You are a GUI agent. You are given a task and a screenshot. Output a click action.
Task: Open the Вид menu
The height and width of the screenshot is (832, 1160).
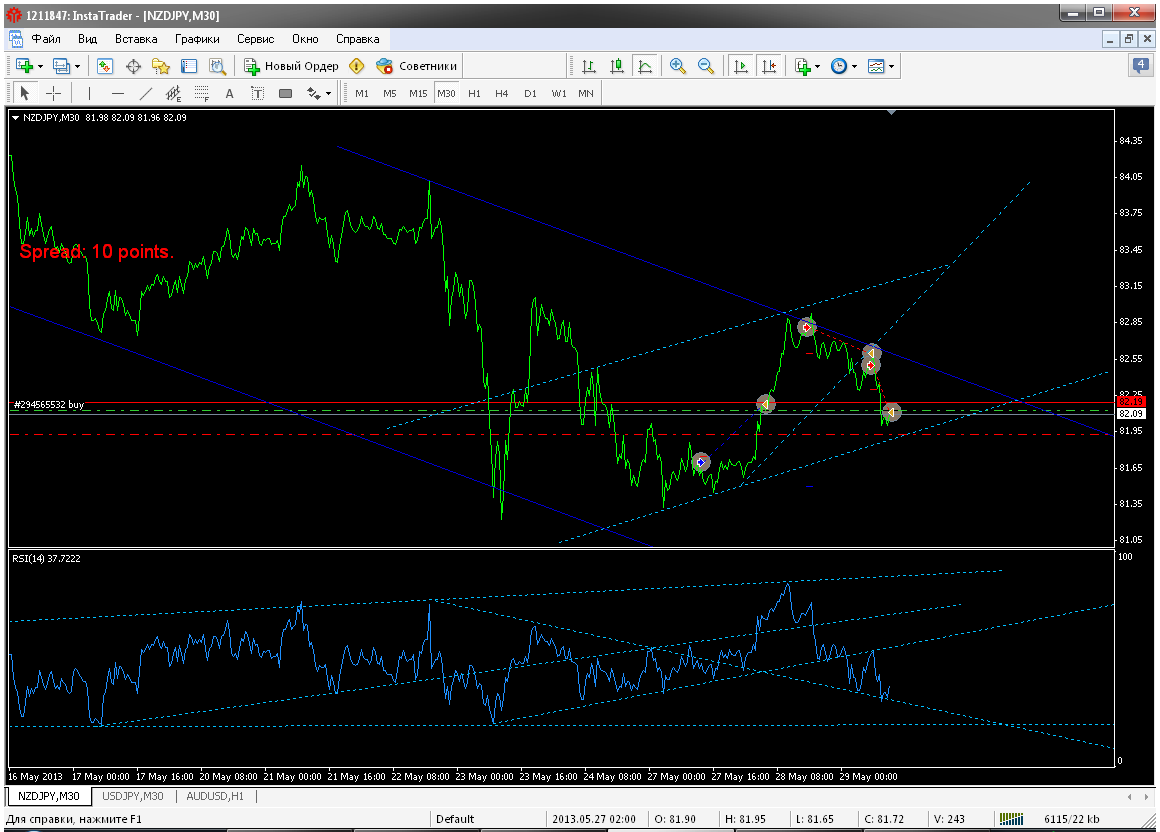pos(87,39)
